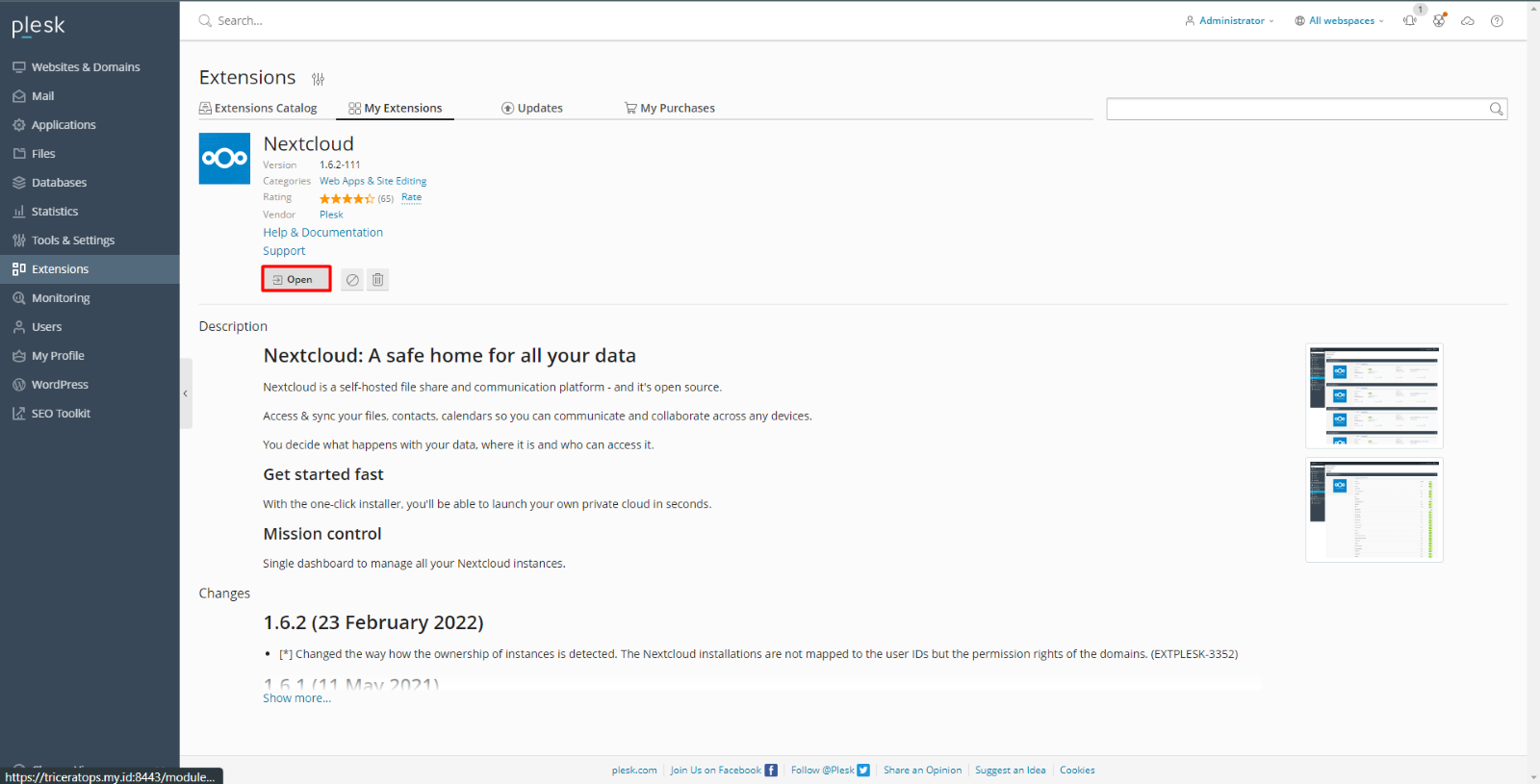Viewport: 1540px width, 784px height.
Task: Open Help & Documentation link
Action: (322, 233)
